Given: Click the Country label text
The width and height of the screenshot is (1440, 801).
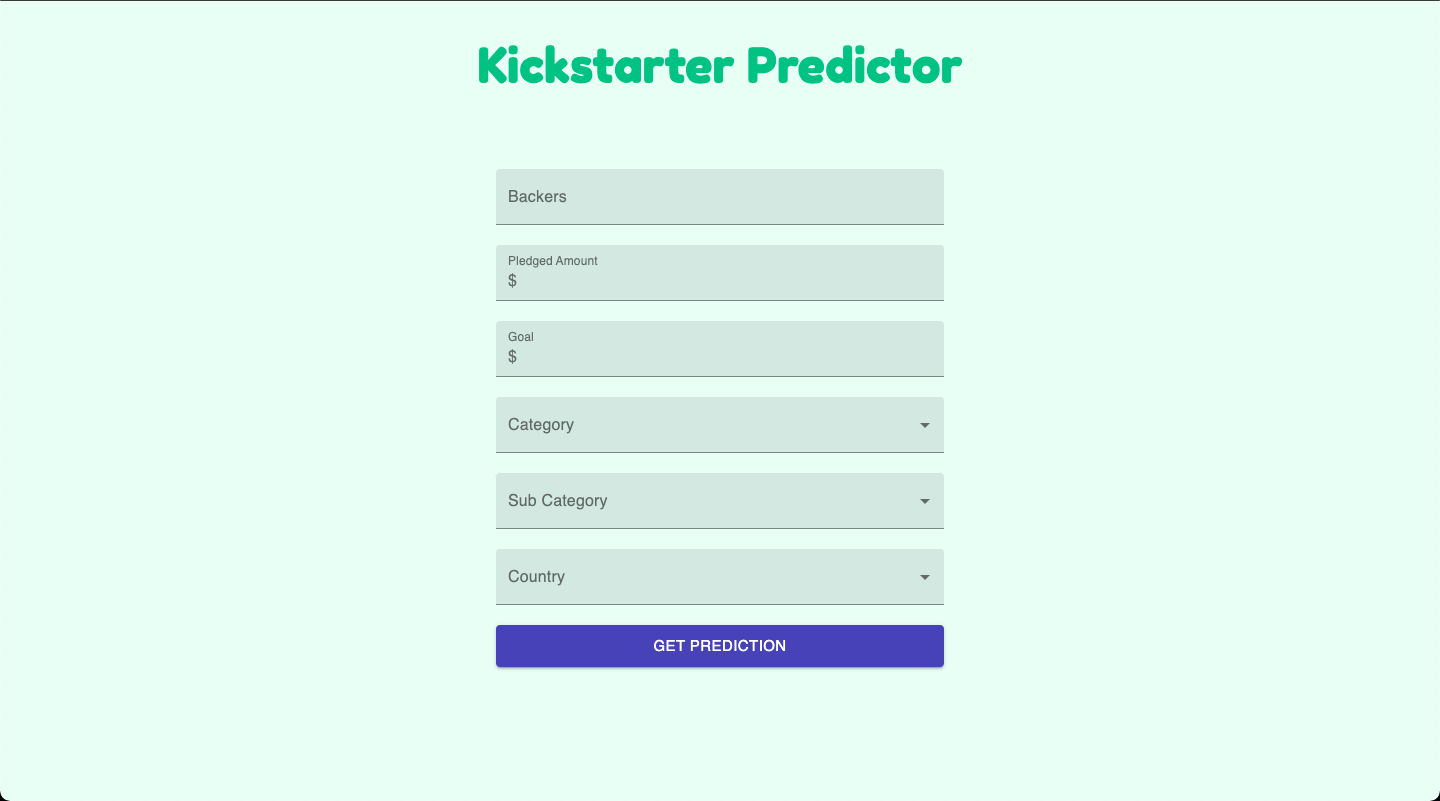Looking at the screenshot, I should coord(536,577).
